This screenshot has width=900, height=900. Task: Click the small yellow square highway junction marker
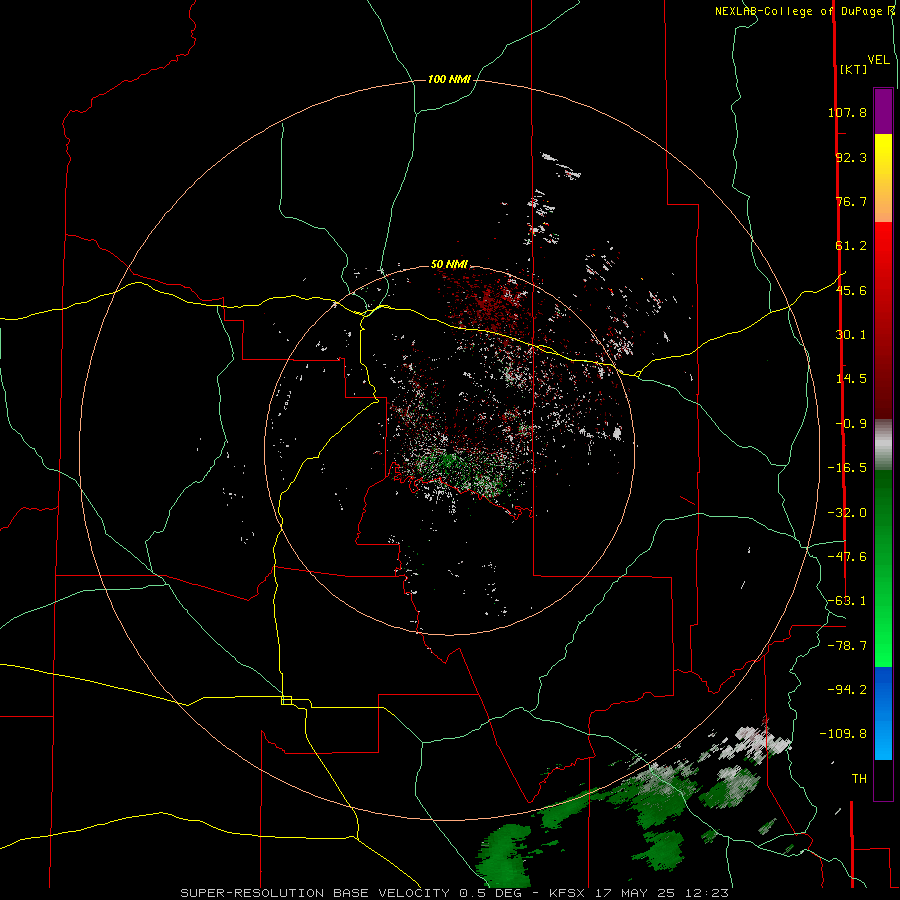click(286, 700)
